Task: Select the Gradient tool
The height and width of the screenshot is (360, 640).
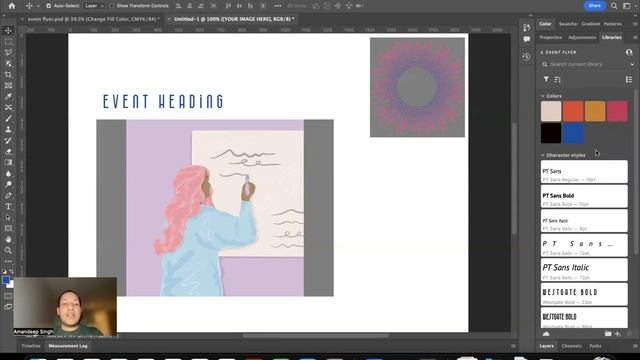Action: click(8, 162)
